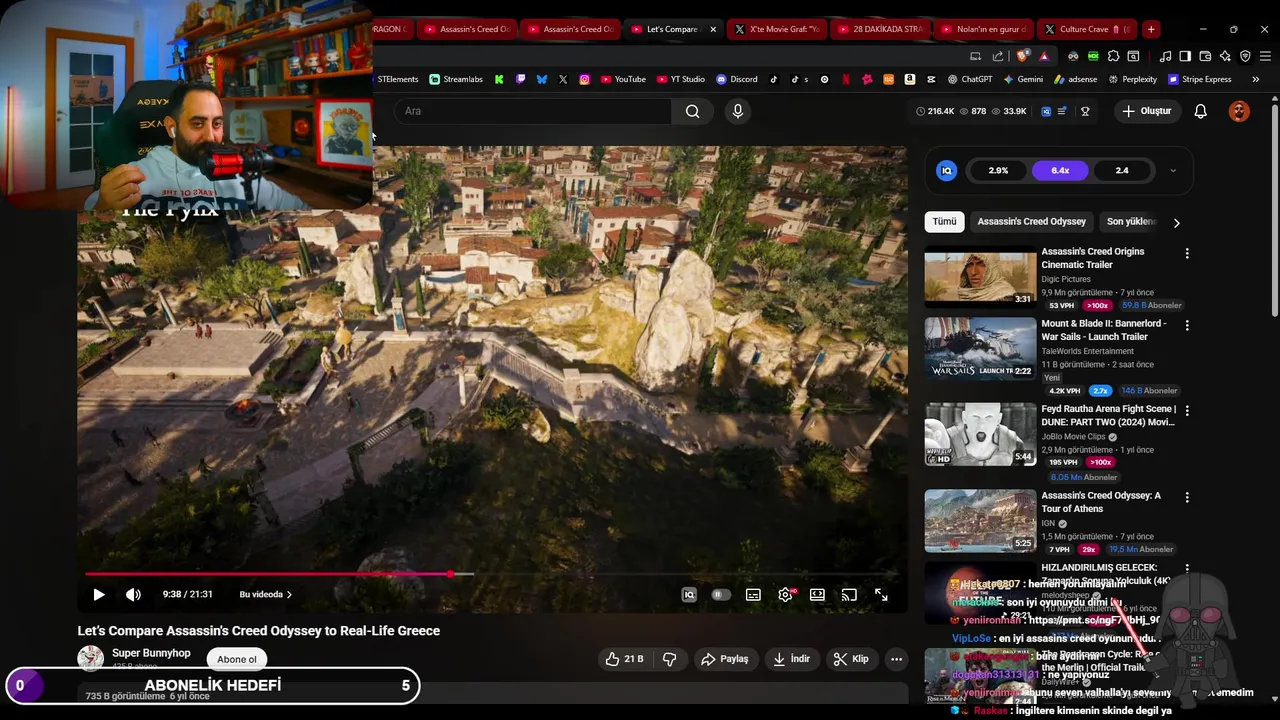The image size is (1280, 720).
Task: Like the video (21 B)
Action: tap(624, 659)
